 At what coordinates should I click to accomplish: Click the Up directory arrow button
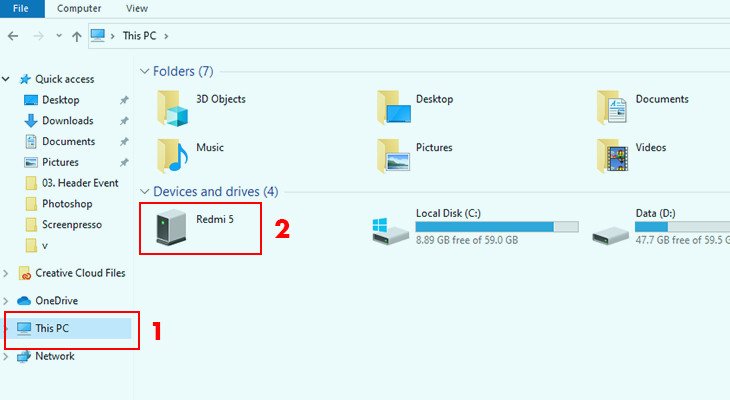point(76,36)
